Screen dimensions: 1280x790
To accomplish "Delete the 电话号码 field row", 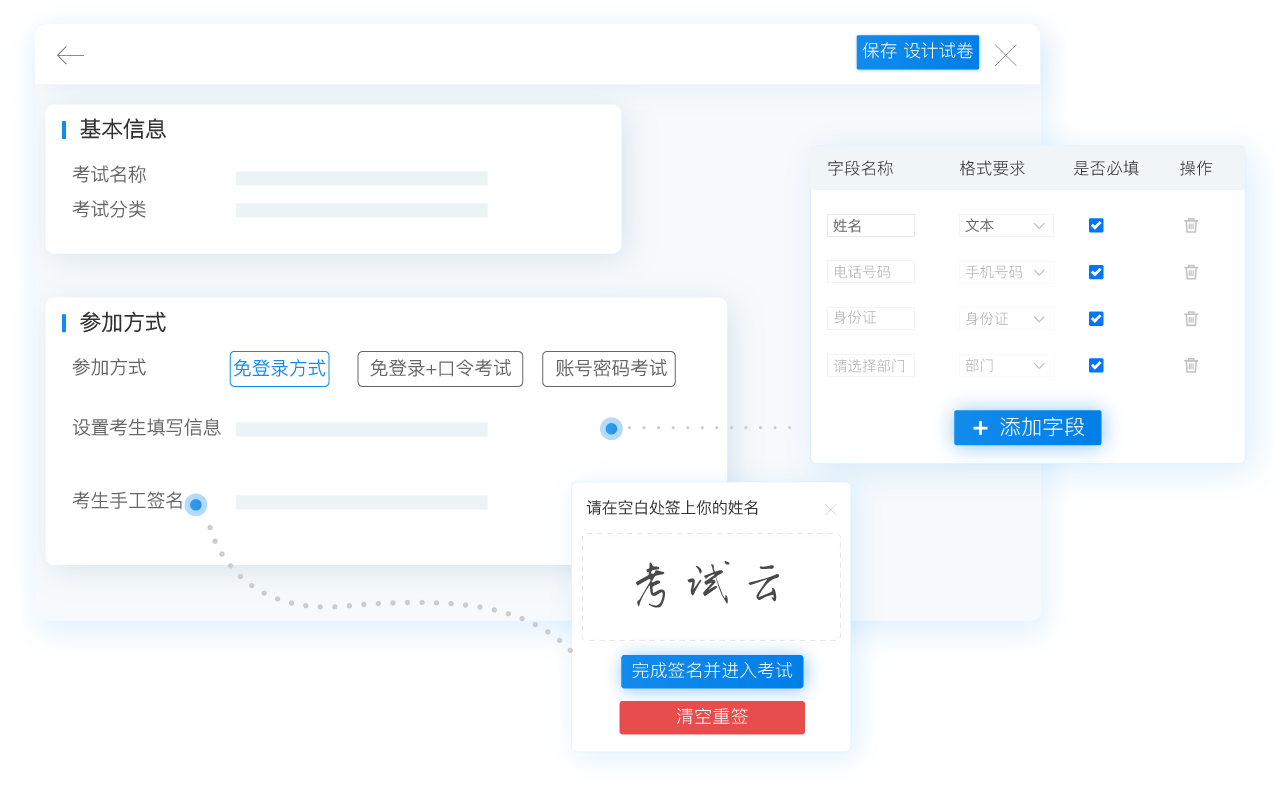I will click(1191, 272).
